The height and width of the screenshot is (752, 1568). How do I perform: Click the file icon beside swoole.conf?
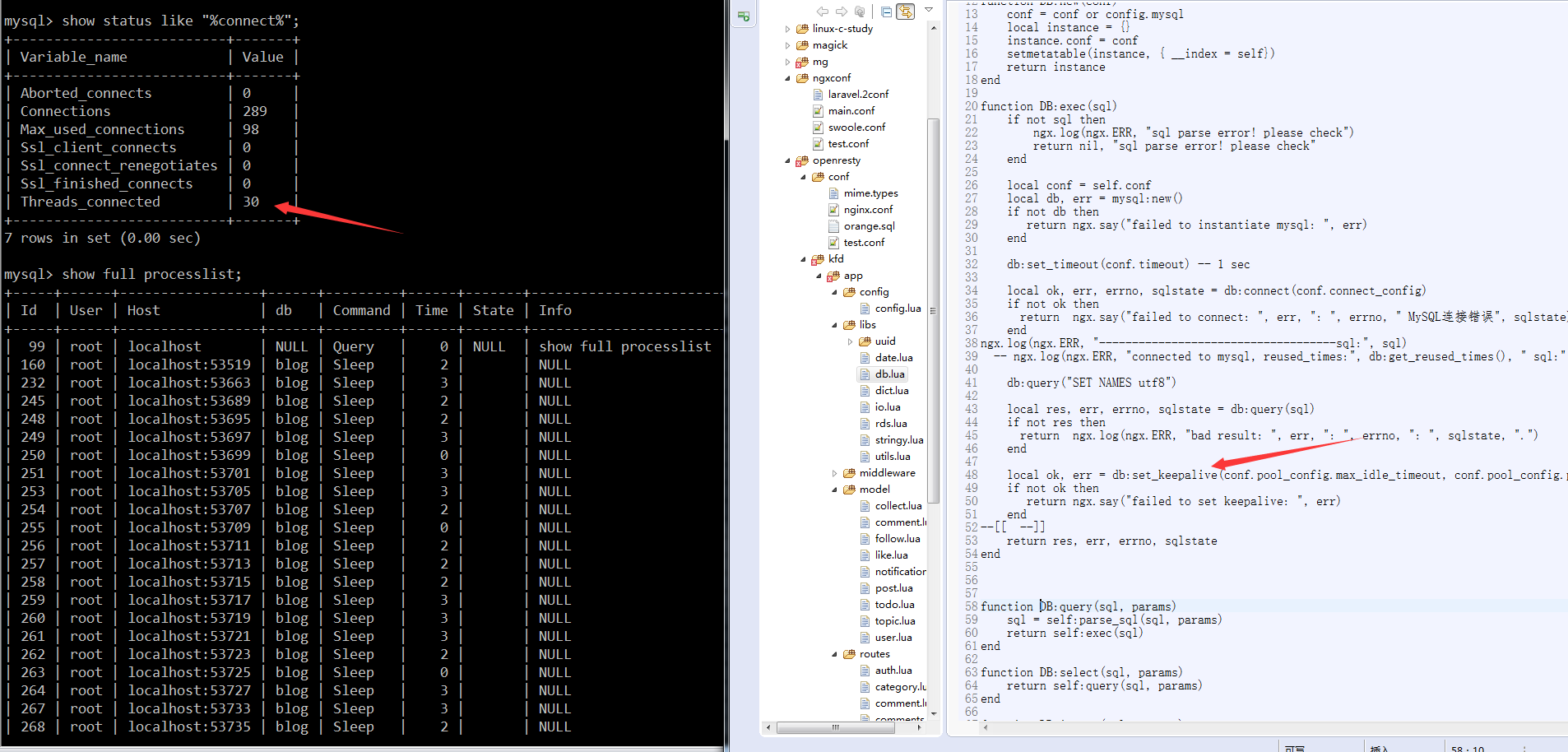(818, 128)
